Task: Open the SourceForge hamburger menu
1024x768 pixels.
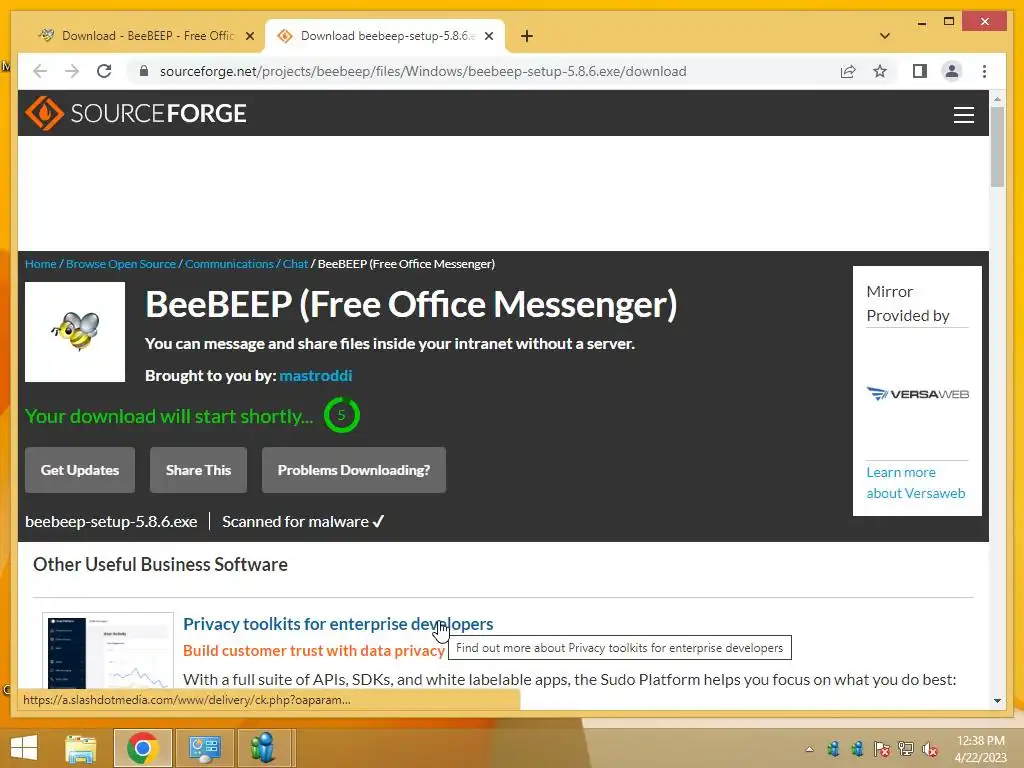Action: pos(963,114)
